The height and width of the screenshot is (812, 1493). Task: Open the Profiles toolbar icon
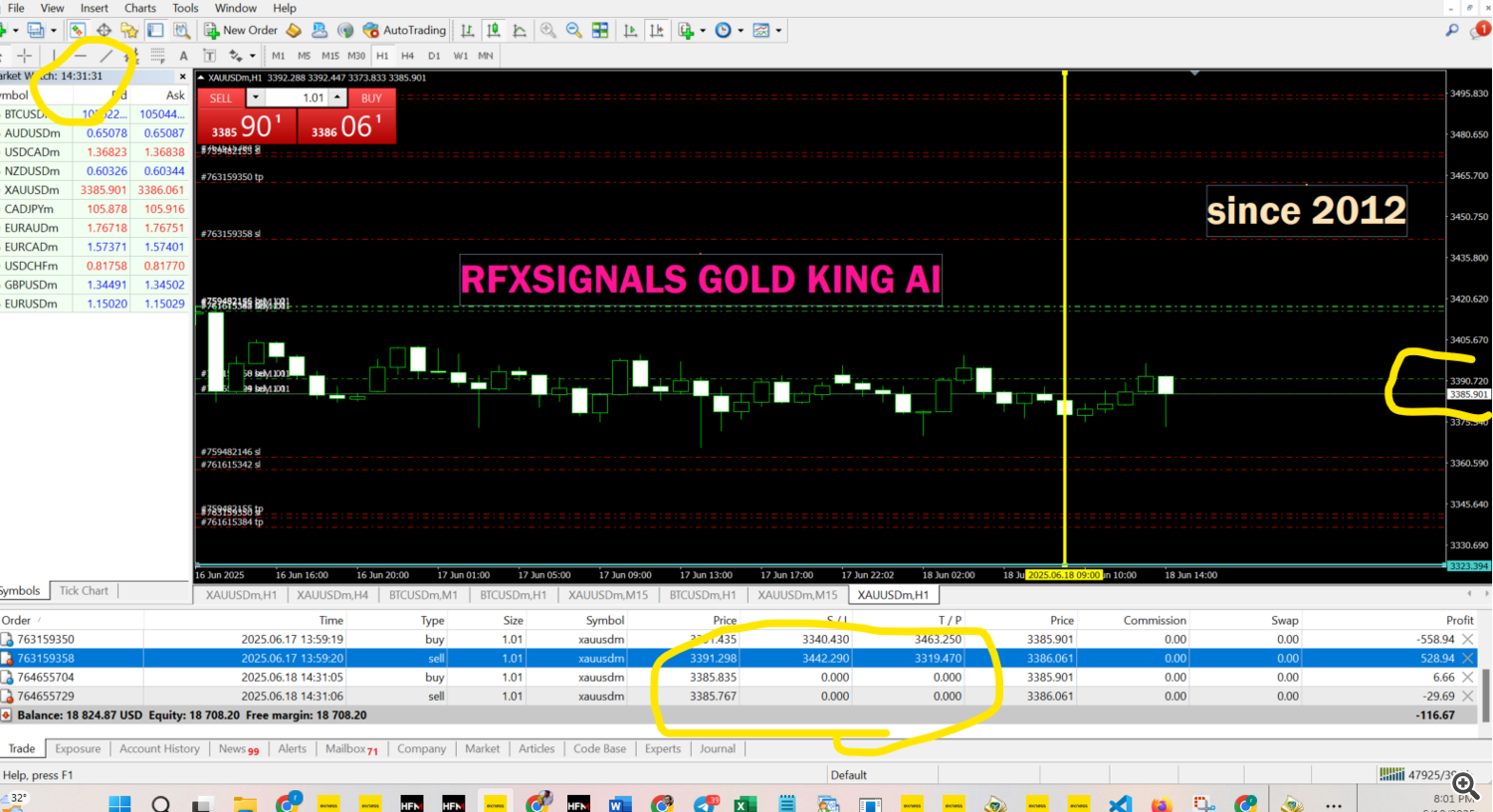tap(35, 31)
